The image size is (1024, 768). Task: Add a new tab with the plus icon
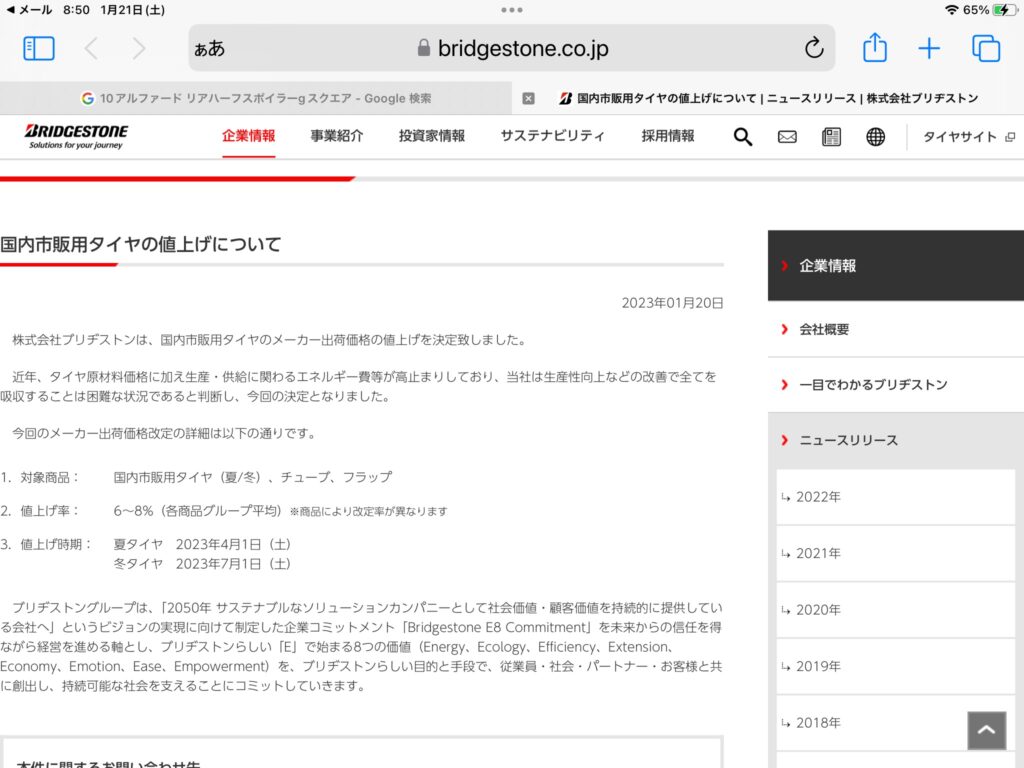[x=929, y=48]
